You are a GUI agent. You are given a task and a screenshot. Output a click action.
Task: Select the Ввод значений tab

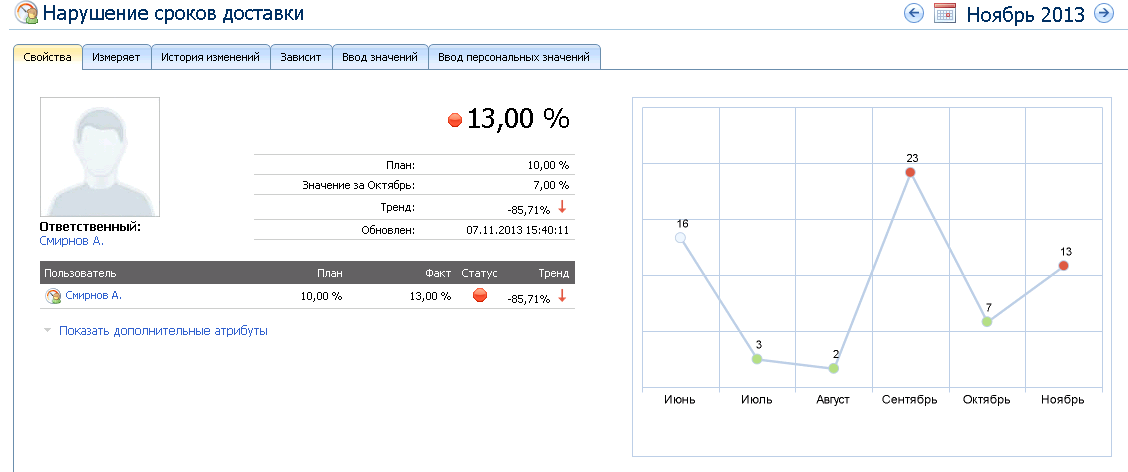[x=379, y=57]
